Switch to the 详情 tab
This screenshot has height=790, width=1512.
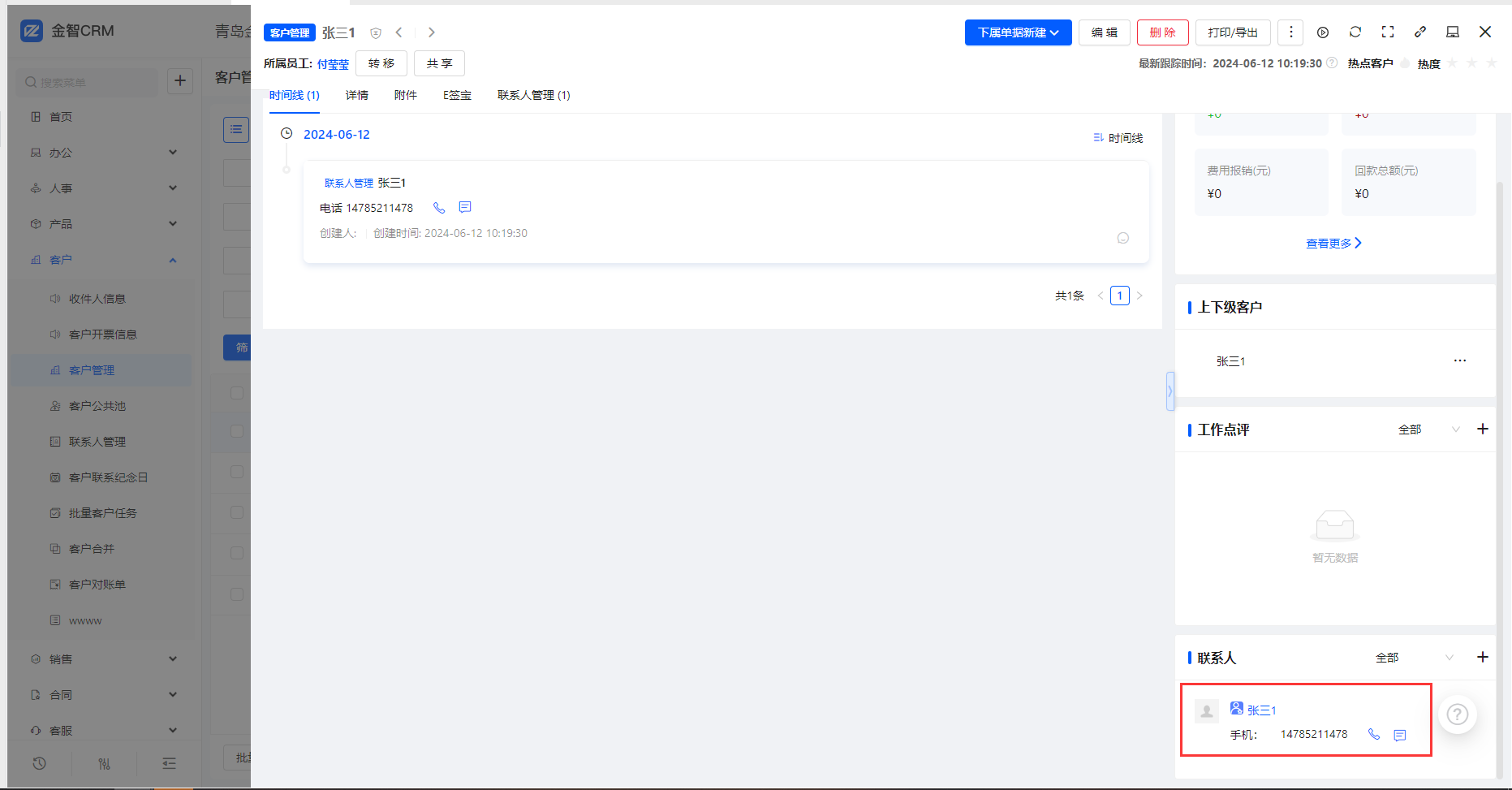point(356,95)
